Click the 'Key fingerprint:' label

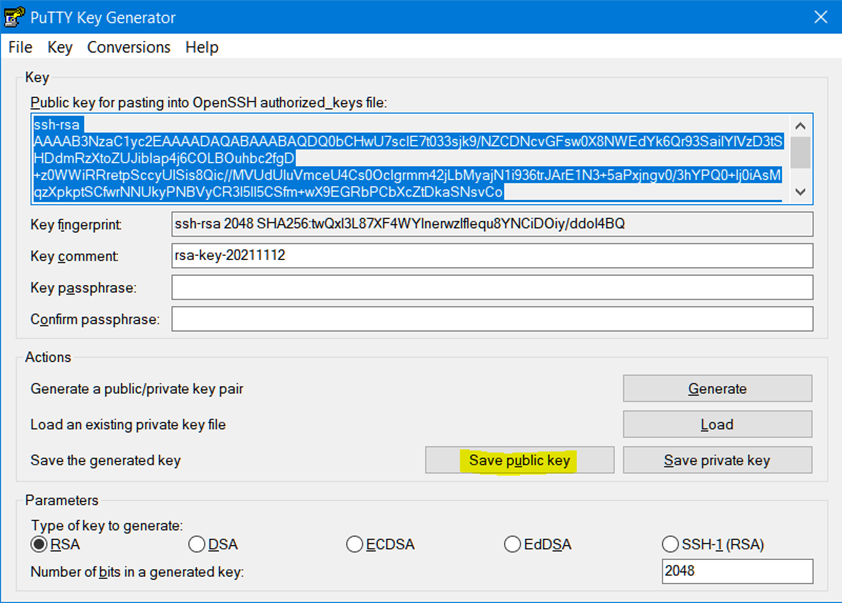(76, 224)
